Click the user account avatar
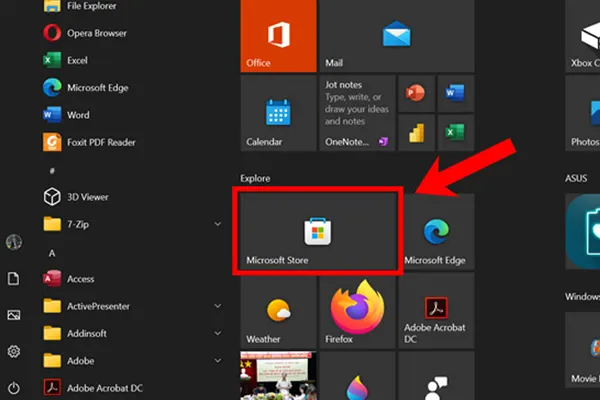 tap(14, 242)
